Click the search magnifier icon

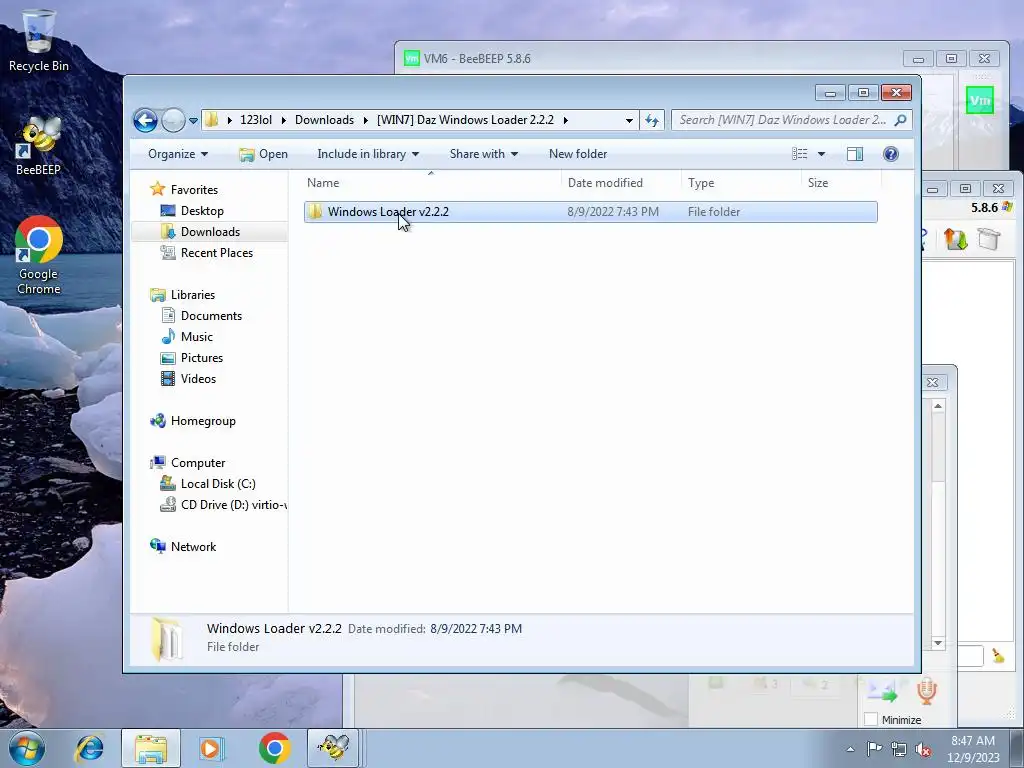901,120
